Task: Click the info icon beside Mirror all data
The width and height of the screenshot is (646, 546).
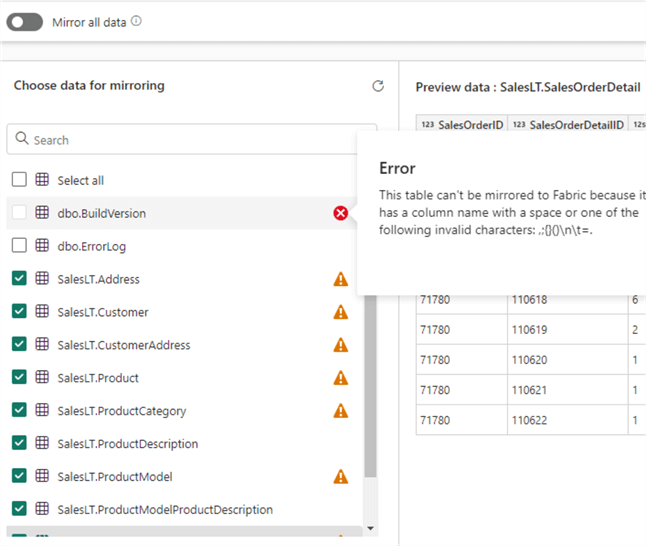Action: [136, 21]
